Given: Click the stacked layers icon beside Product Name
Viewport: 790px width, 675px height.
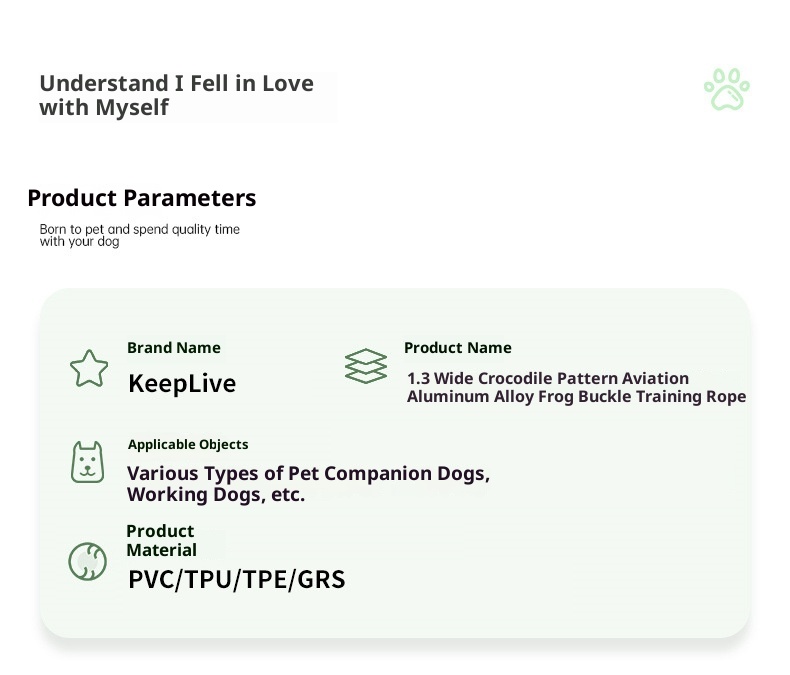Looking at the screenshot, I should coord(365,366).
